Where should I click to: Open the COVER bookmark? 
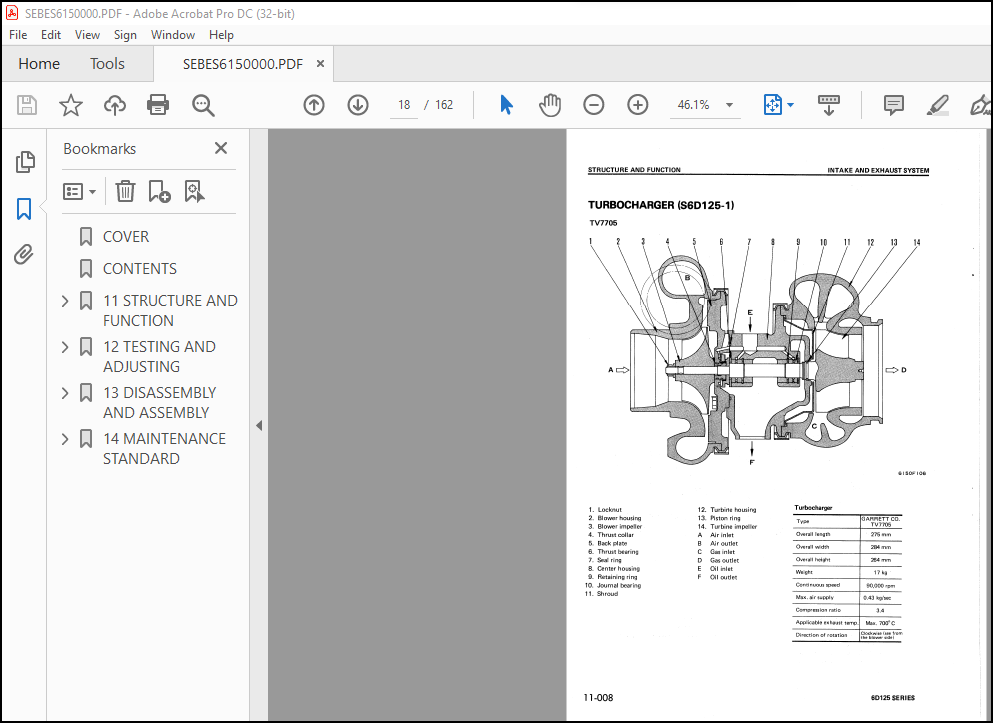[x=126, y=237]
